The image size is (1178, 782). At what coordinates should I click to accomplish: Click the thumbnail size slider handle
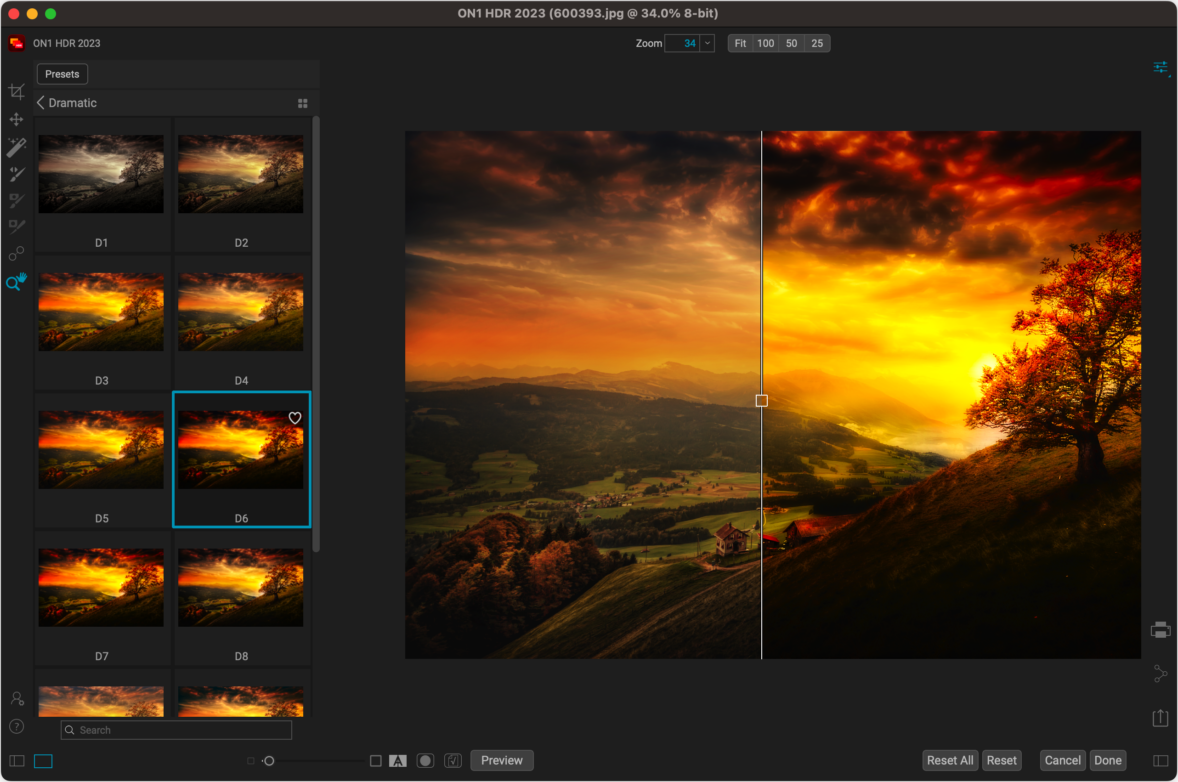click(268, 761)
